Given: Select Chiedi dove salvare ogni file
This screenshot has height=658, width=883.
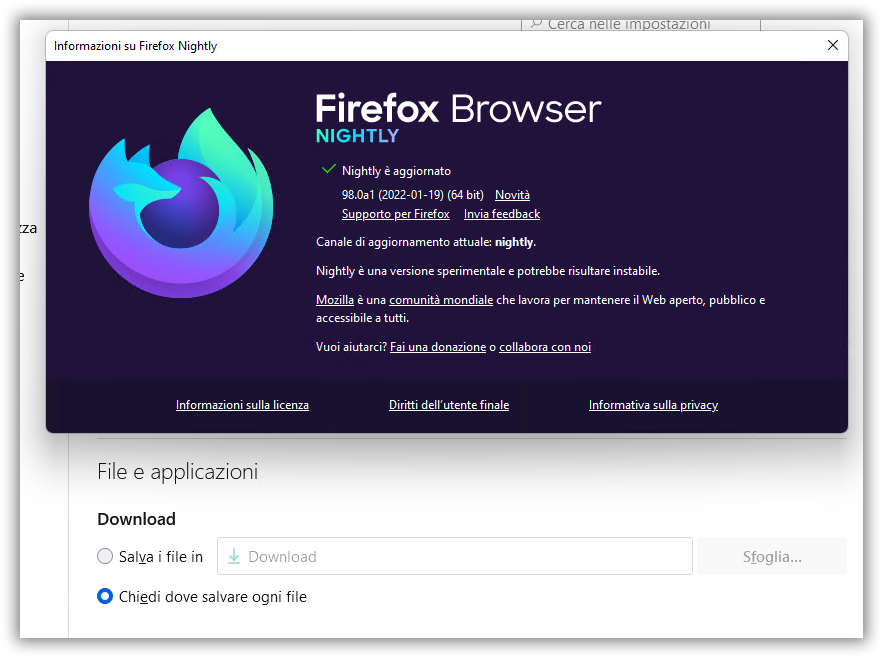Looking at the screenshot, I should coord(105,596).
